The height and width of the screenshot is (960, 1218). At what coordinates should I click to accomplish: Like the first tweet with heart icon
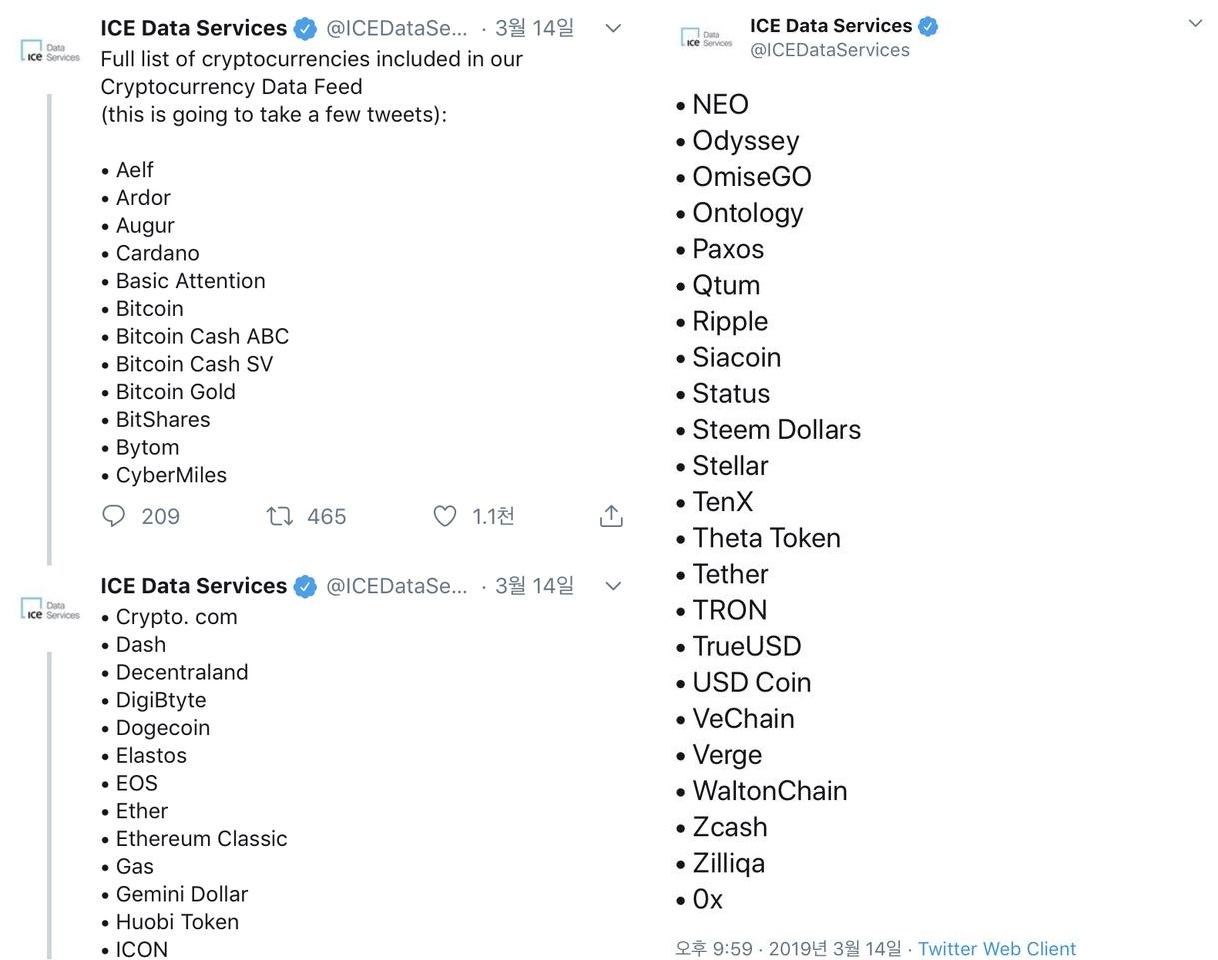pos(444,516)
